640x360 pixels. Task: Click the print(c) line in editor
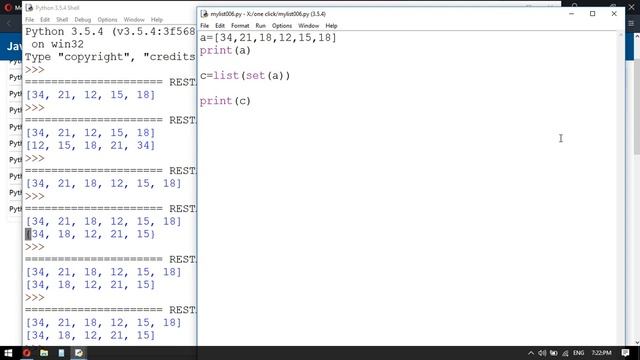(225, 101)
